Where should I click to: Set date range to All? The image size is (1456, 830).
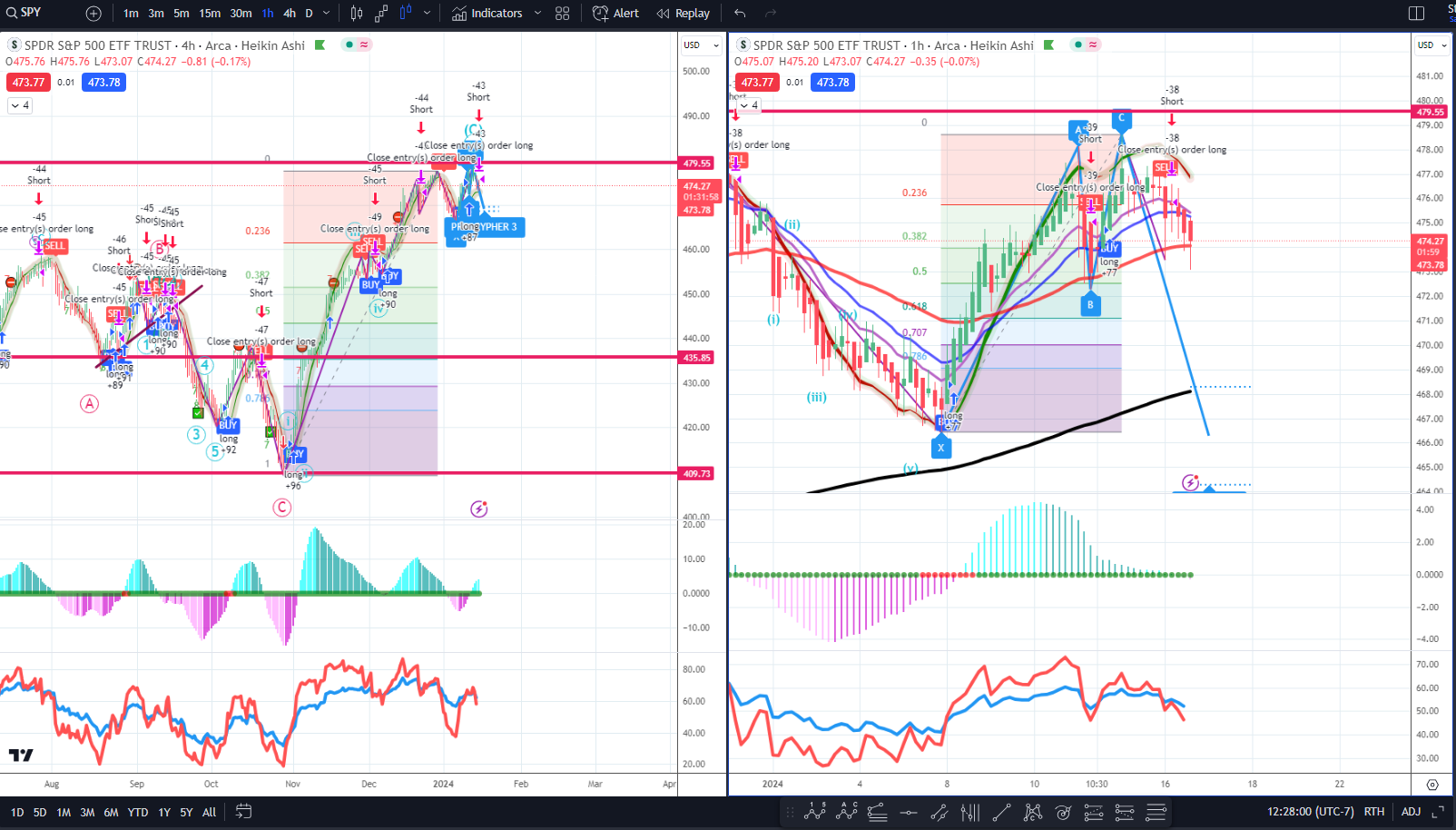(210, 812)
